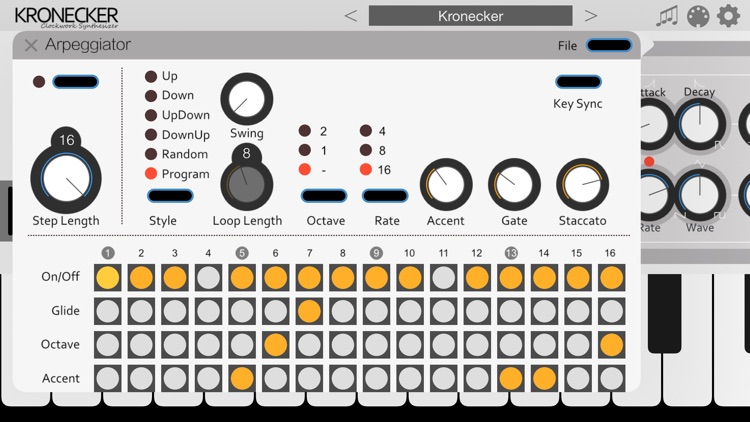The height and width of the screenshot is (422, 750).
Task: Toggle On/Off for step 8
Action: click(x=342, y=278)
